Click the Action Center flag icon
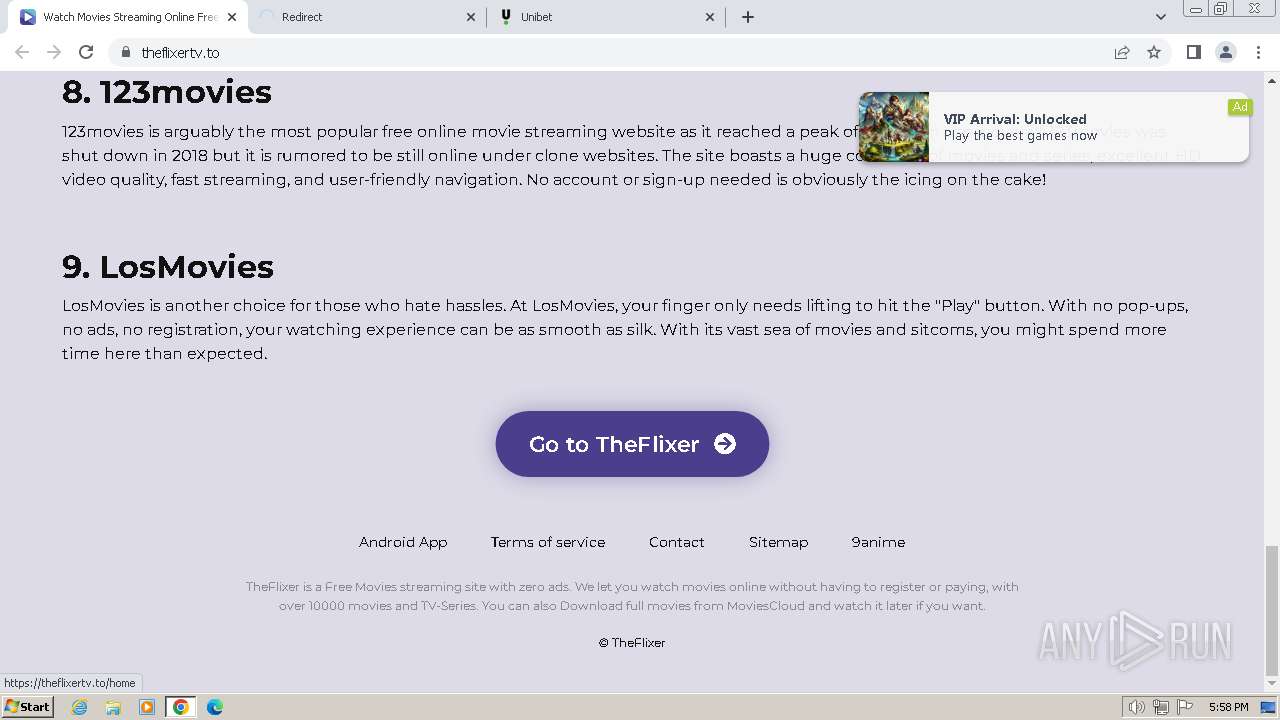The width and height of the screenshot is (1280, 720). click(1185, 707)
